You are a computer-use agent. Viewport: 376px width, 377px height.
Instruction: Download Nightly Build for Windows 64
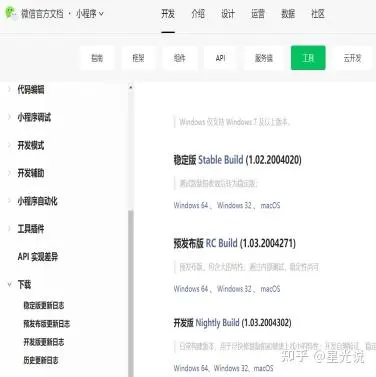pos(191,368)
